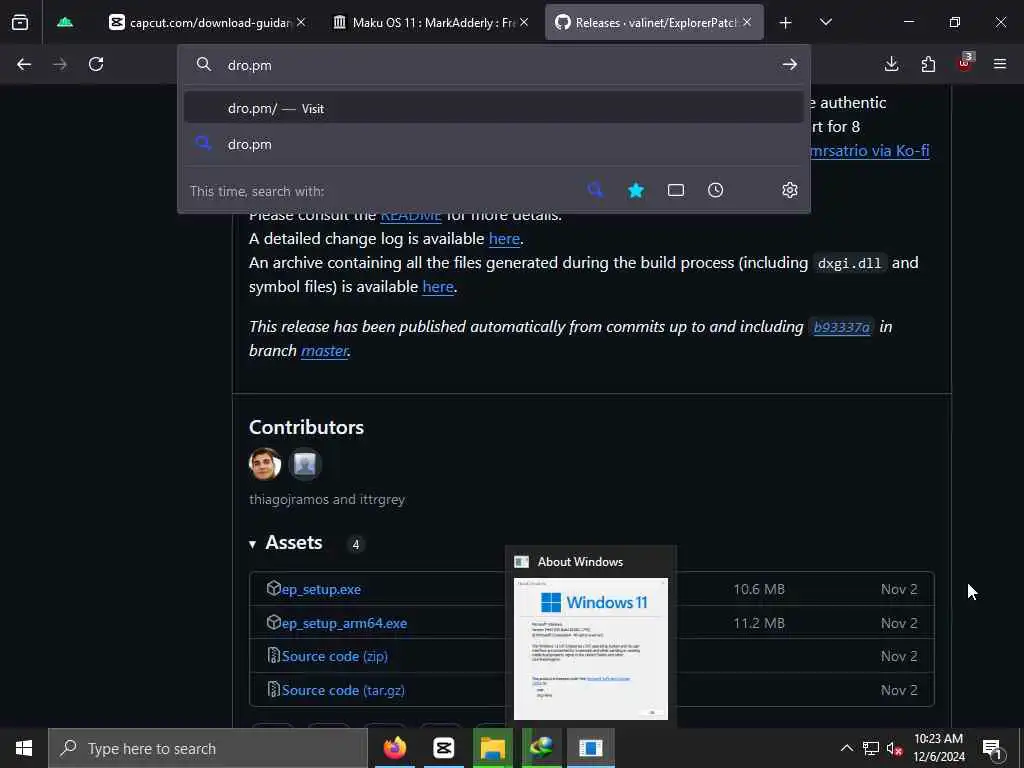Screen dimensions: 1024x768
Task: Close the capcut.com tab
Action: pos(300,22)
